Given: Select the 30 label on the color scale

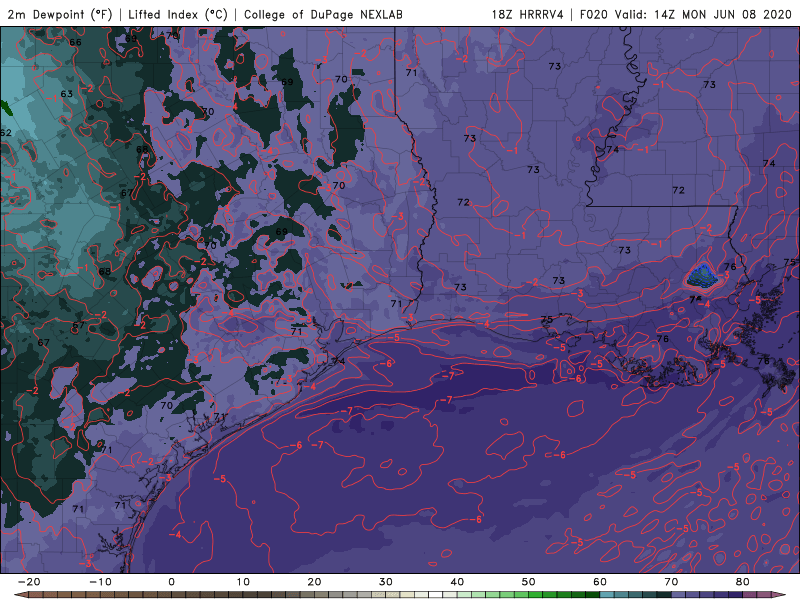Looking at the screenshot, I should click(x=386, y=582).
